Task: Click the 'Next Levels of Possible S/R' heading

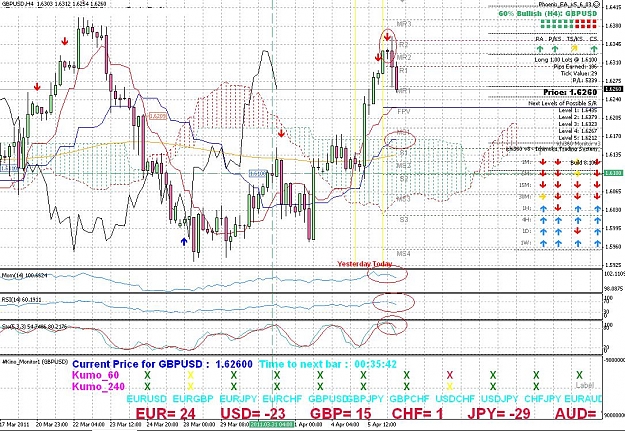Action: (x=563, y=103)
